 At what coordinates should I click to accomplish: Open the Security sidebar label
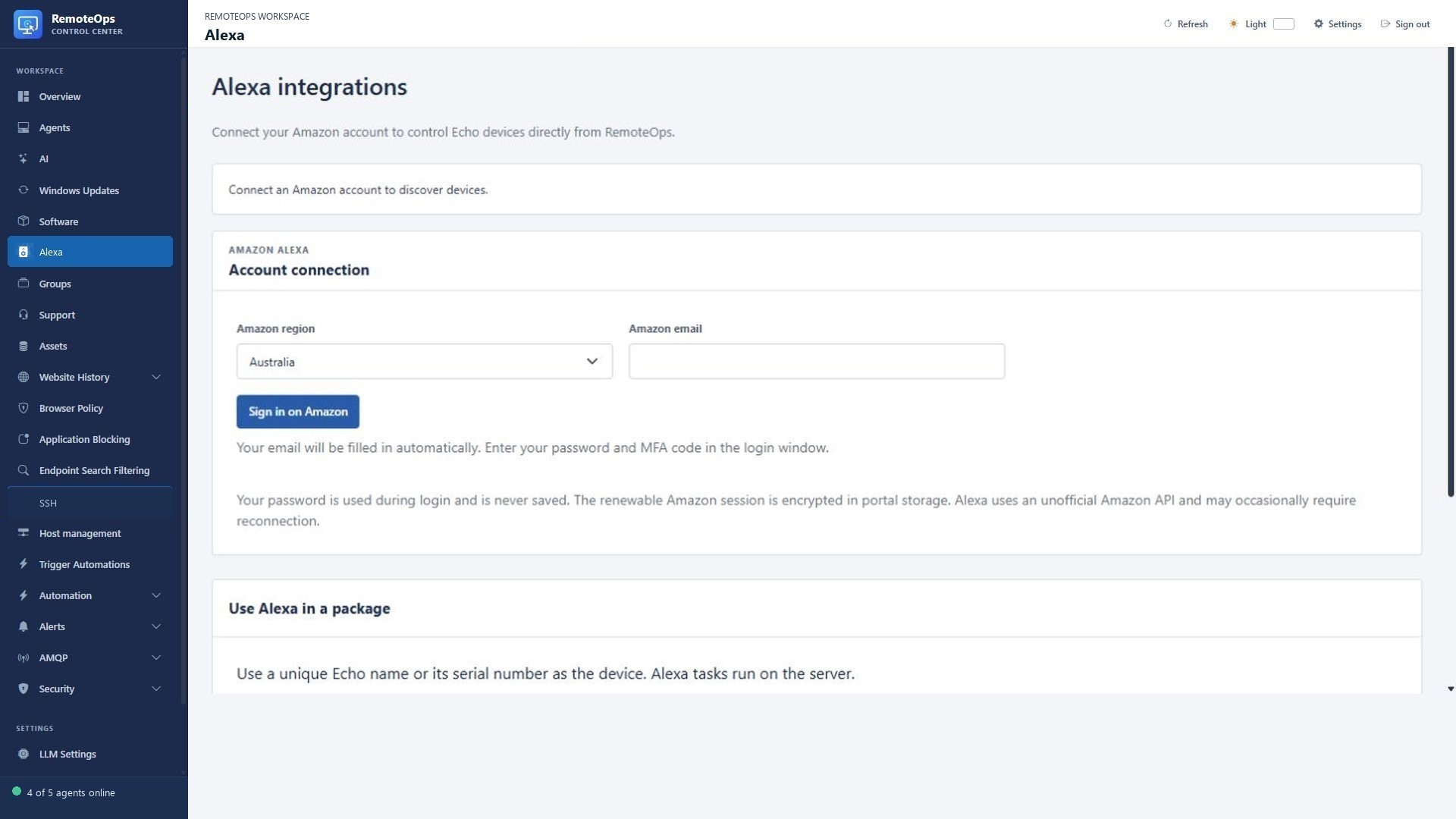pos(57,689)
